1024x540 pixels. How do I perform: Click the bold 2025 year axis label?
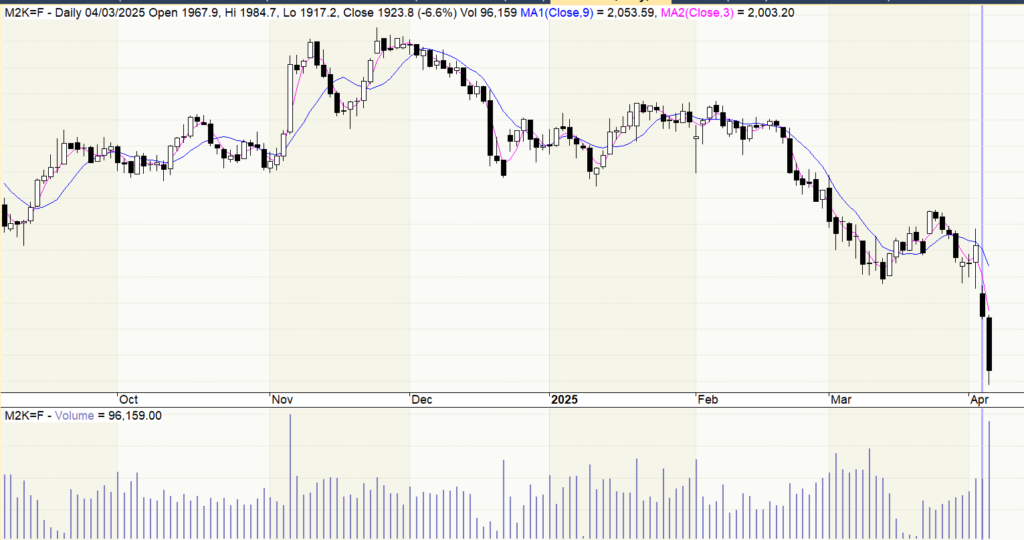pyautogui.click(x=565, y=400)
